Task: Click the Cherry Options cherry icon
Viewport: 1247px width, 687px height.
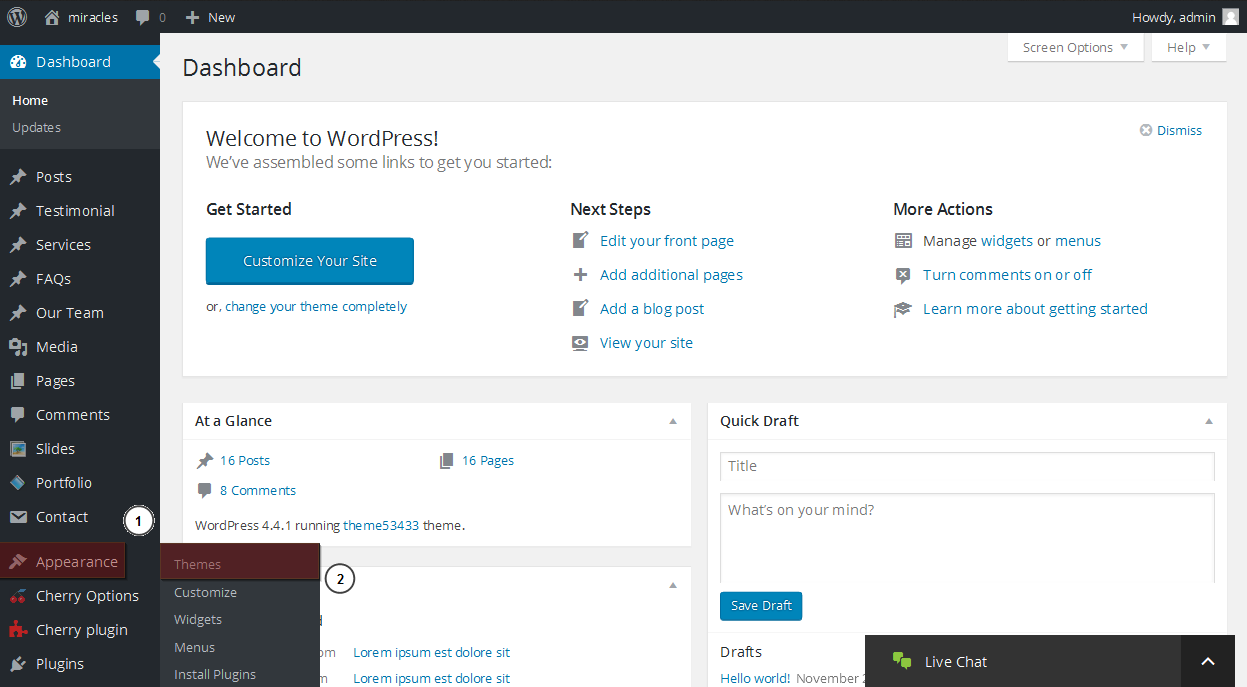Action: pyautogui.click(x=18, y=596)
